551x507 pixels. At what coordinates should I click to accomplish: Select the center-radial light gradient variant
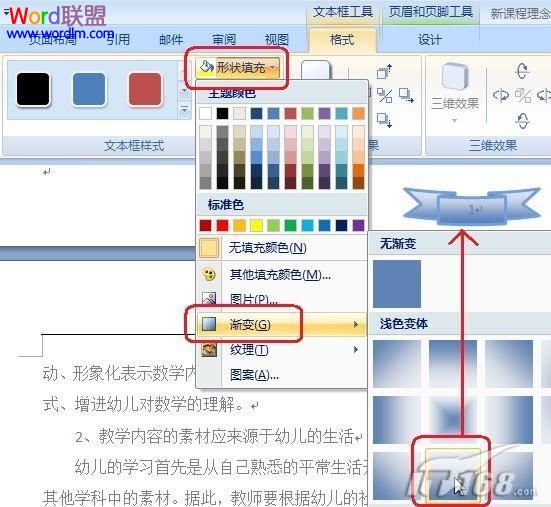point(453,420)
